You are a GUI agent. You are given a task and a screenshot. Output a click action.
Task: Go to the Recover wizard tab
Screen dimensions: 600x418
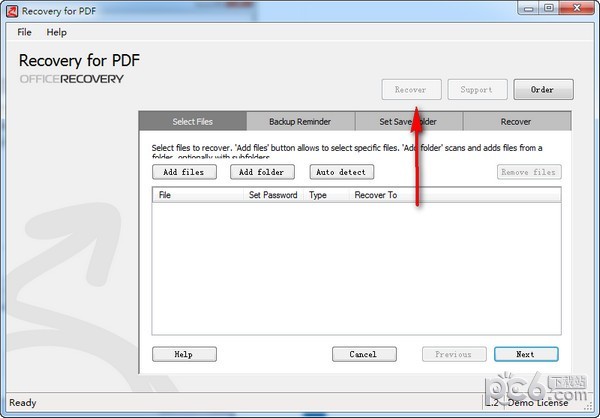tap(517, 121)
